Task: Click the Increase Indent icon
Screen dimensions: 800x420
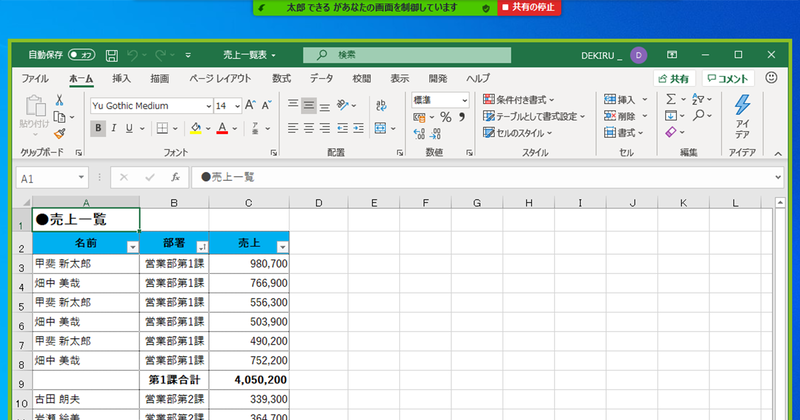Action: [x=359, y=128]
